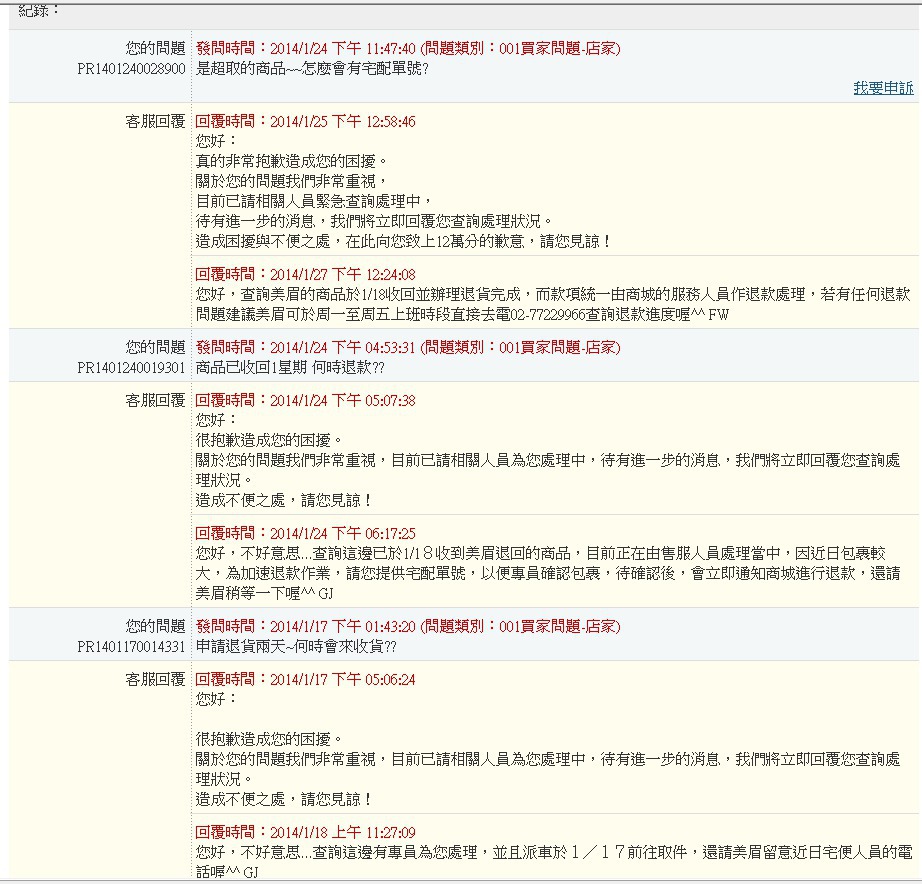Click the 您的問題 label above PR1401170014331
The image size is (922, 884).
point(155,626)
